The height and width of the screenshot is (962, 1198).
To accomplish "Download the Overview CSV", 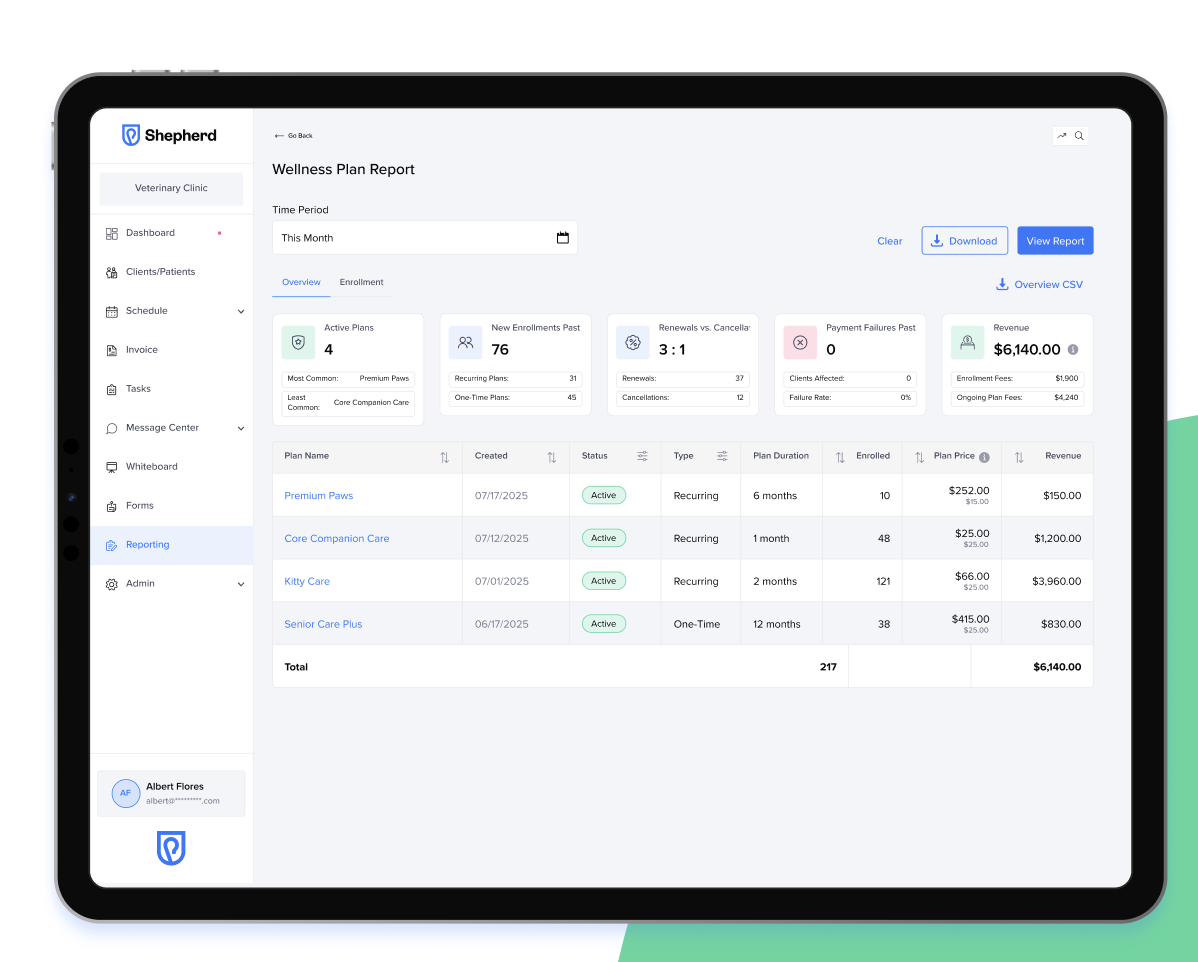I will click(1039, 284).
